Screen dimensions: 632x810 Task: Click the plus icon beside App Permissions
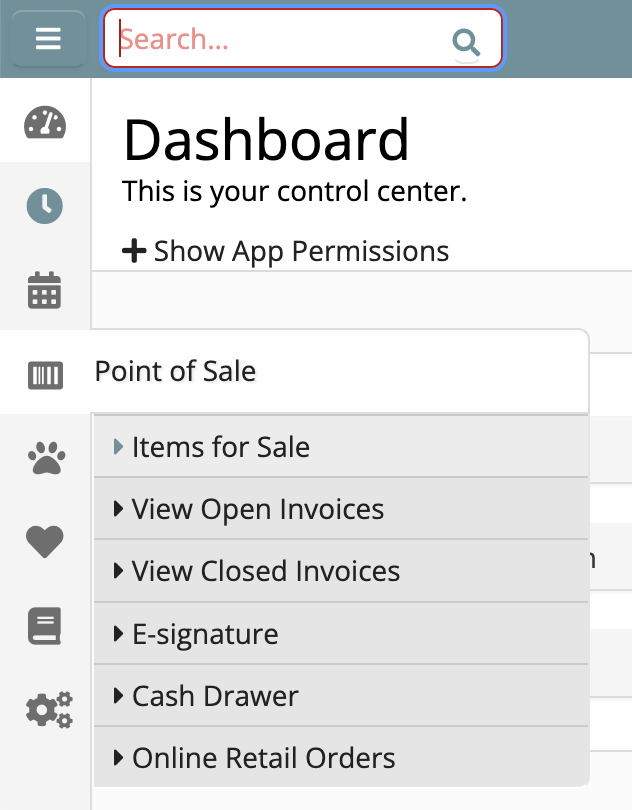tap(134, 251)
